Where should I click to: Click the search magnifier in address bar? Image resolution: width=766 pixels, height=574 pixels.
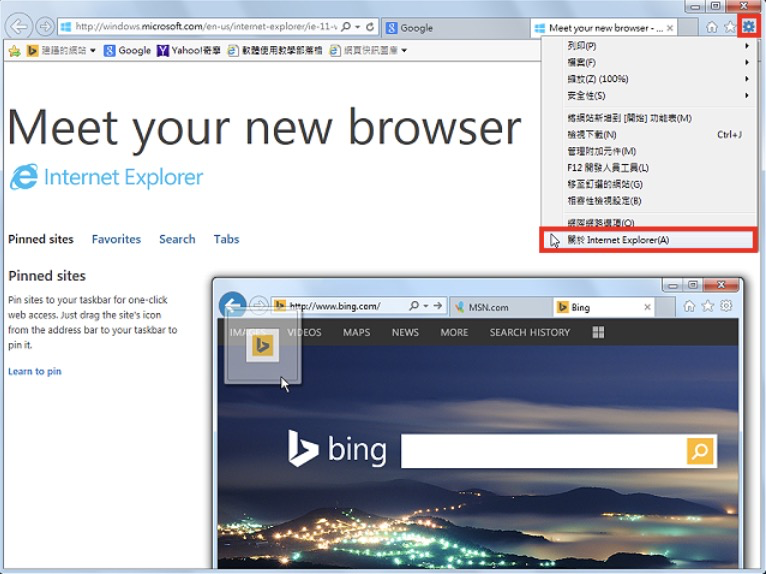(x=346, y=26)
